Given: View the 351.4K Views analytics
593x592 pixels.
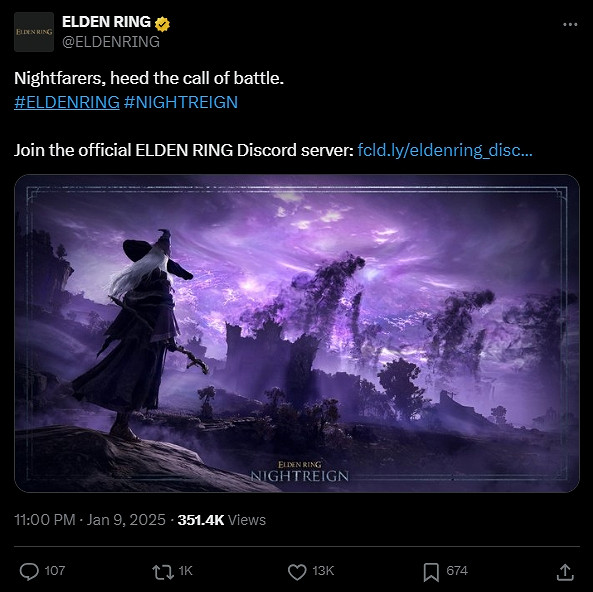Looking at the screenshot, I should click(x=222, y=520).
